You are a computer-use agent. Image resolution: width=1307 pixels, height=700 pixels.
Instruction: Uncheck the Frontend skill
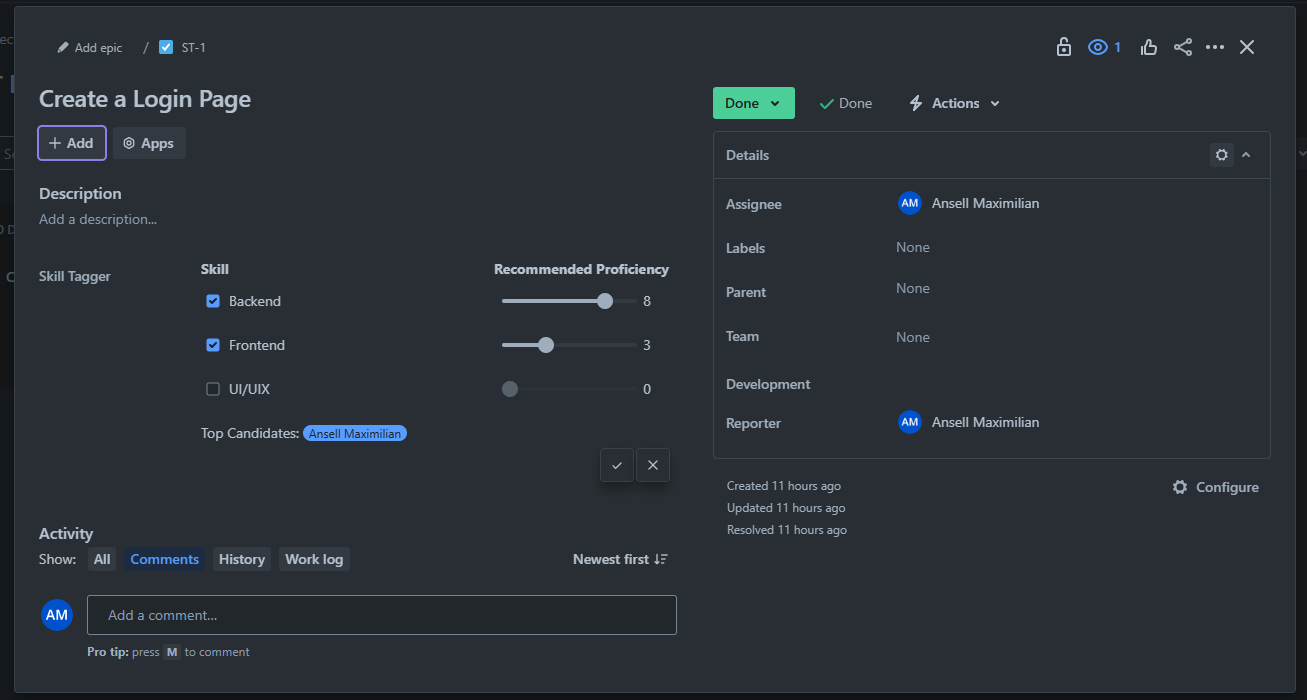pos(212,344)
